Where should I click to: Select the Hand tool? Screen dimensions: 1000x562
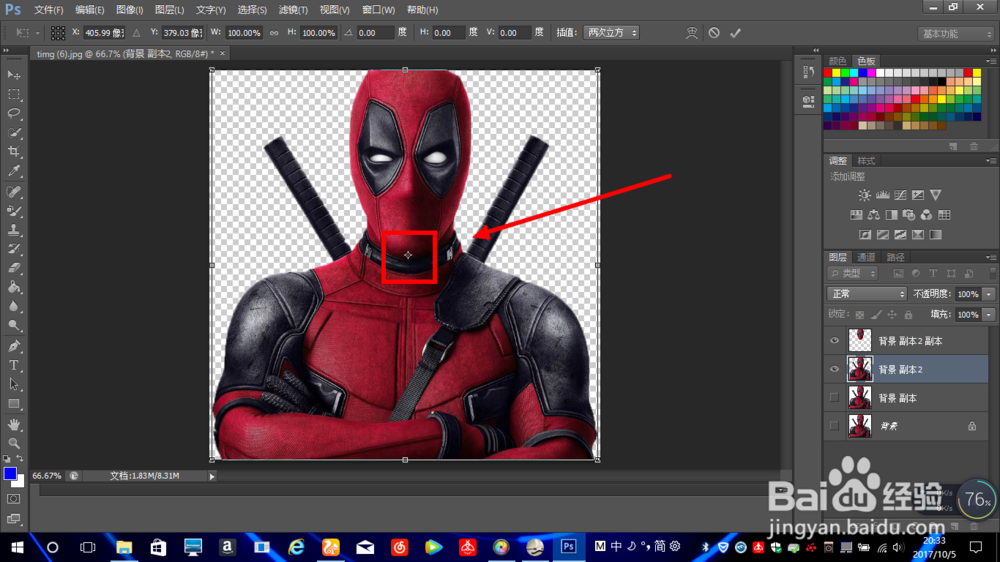[13, 425]
